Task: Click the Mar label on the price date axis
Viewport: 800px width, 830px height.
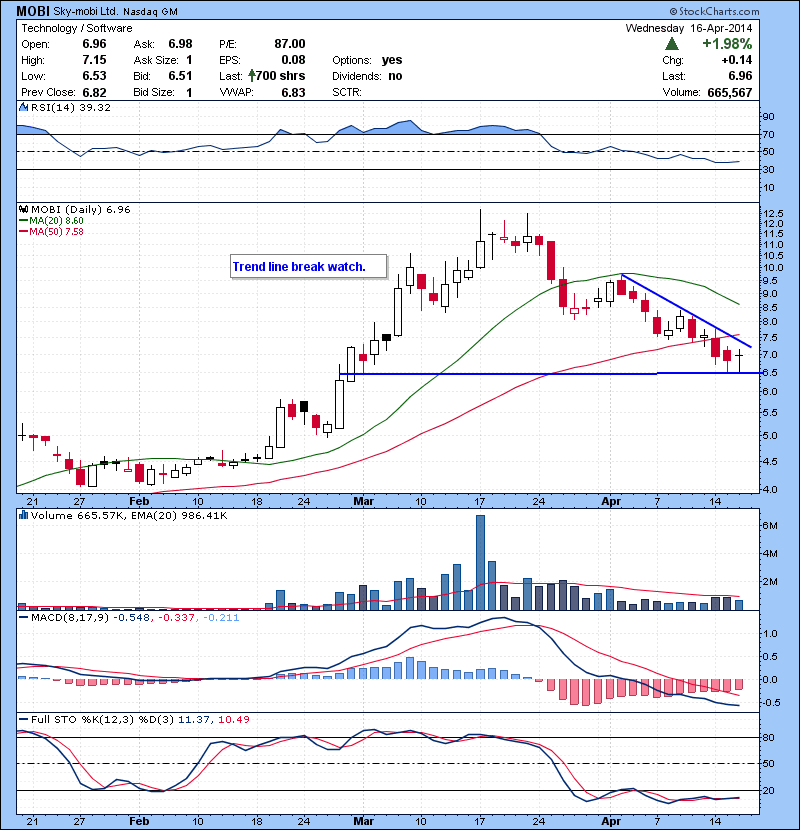Action: tap(364, 501)
